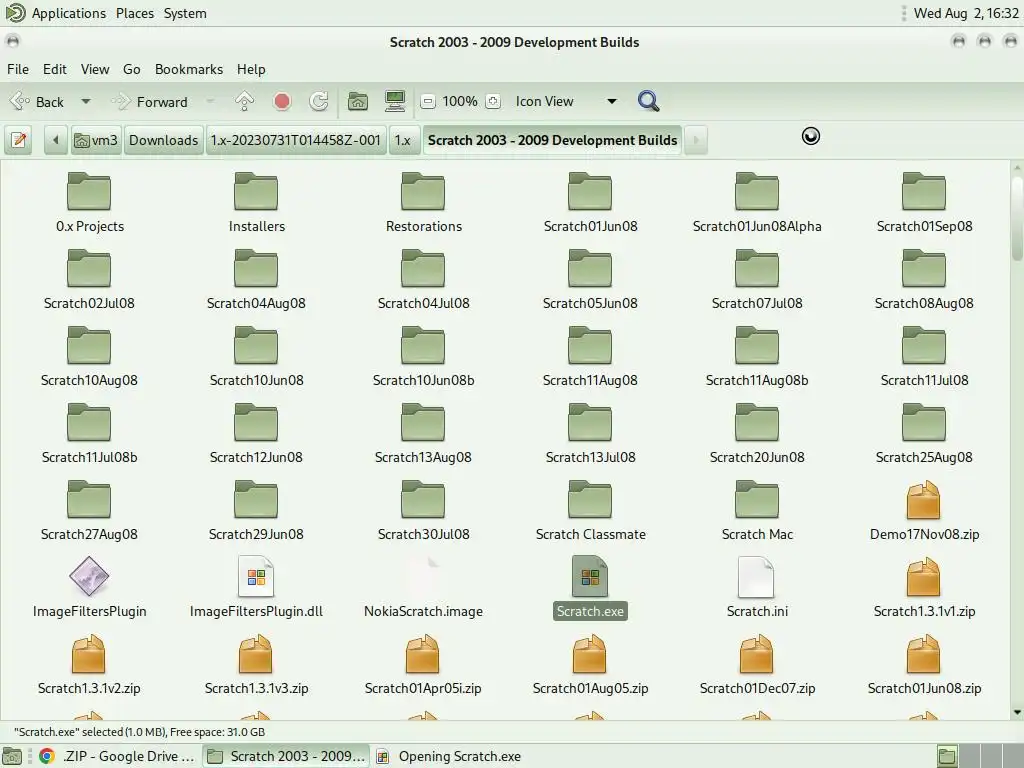The height and width of the screenshot is (768, 1024).
Task: Jump to Downloads in path bar
Action: pyautogui.click(x=163, y=140)
